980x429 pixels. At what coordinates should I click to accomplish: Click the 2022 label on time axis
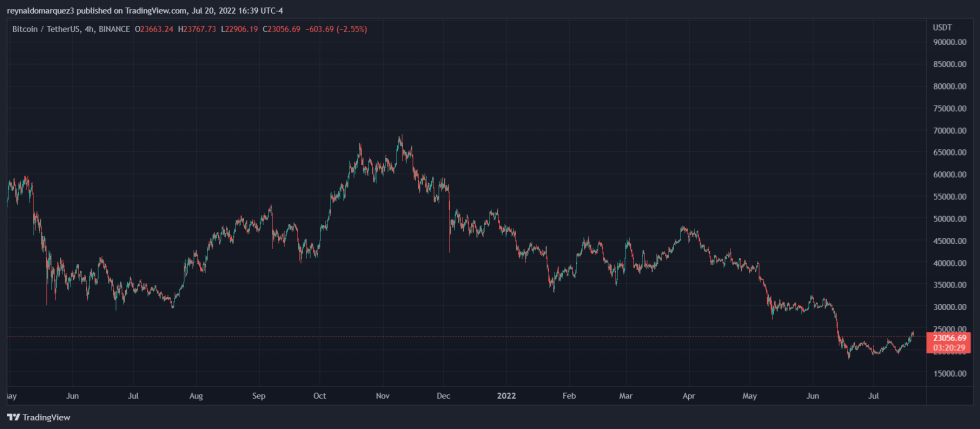505,396
